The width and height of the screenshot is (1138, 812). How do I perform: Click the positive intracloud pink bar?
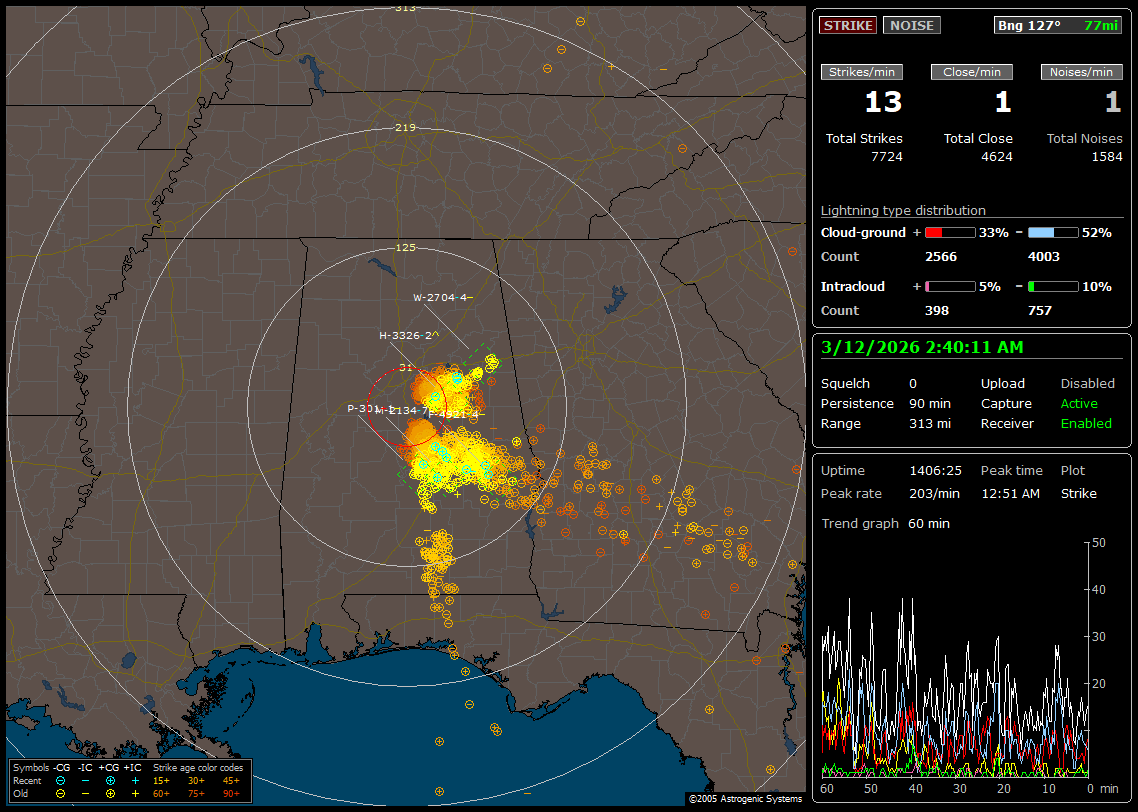click(949, 286)
